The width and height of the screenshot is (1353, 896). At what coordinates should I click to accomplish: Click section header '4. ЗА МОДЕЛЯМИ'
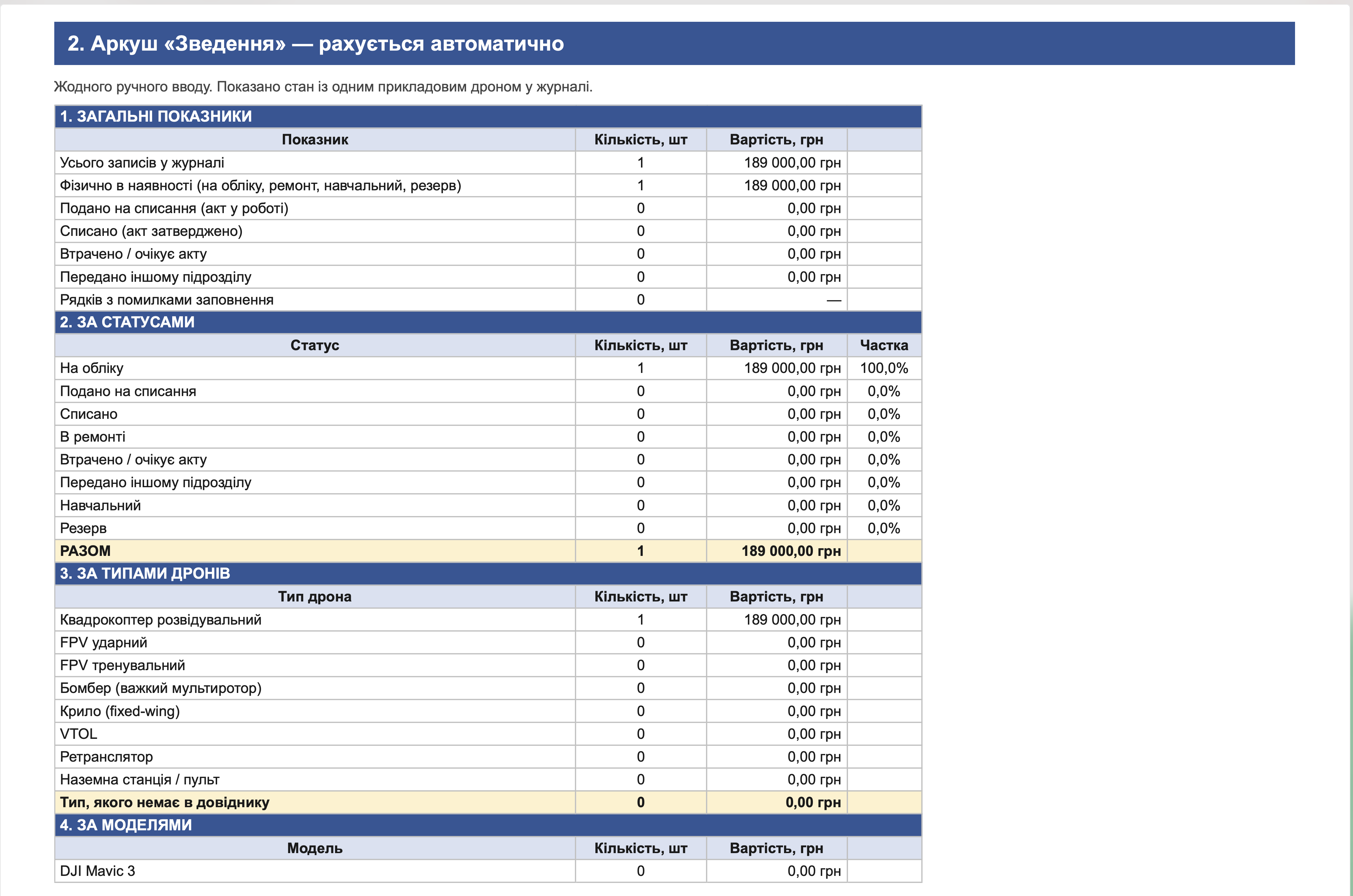(488, 825)
